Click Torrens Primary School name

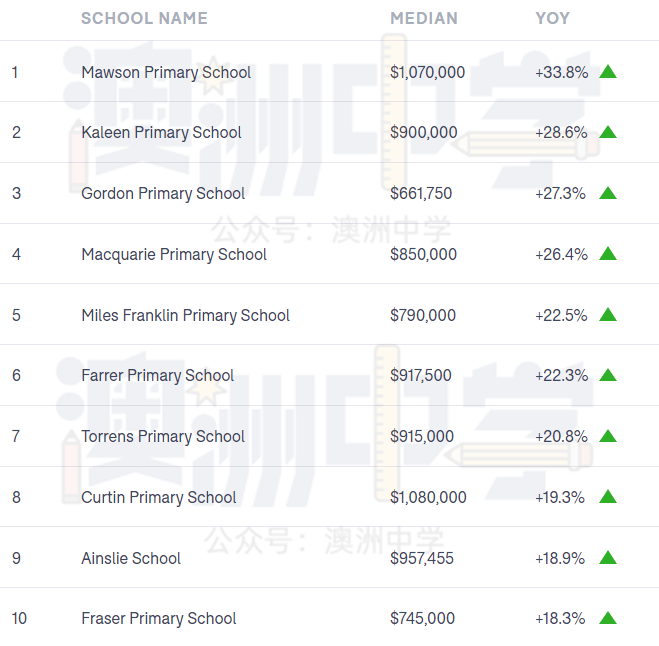point(163,436)
